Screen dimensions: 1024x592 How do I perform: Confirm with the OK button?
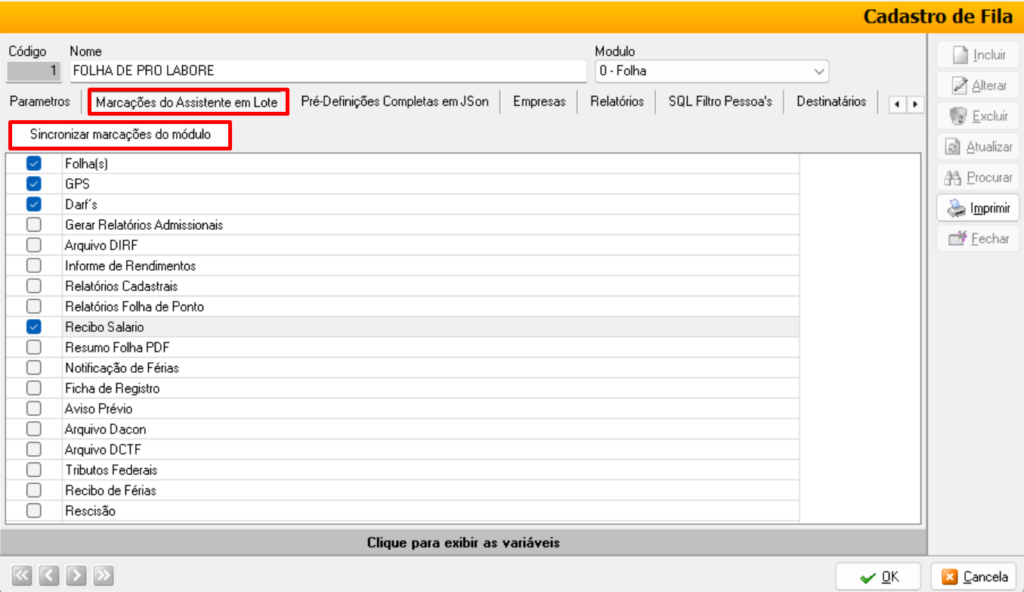pyautogui.click(x=879, y=576)
